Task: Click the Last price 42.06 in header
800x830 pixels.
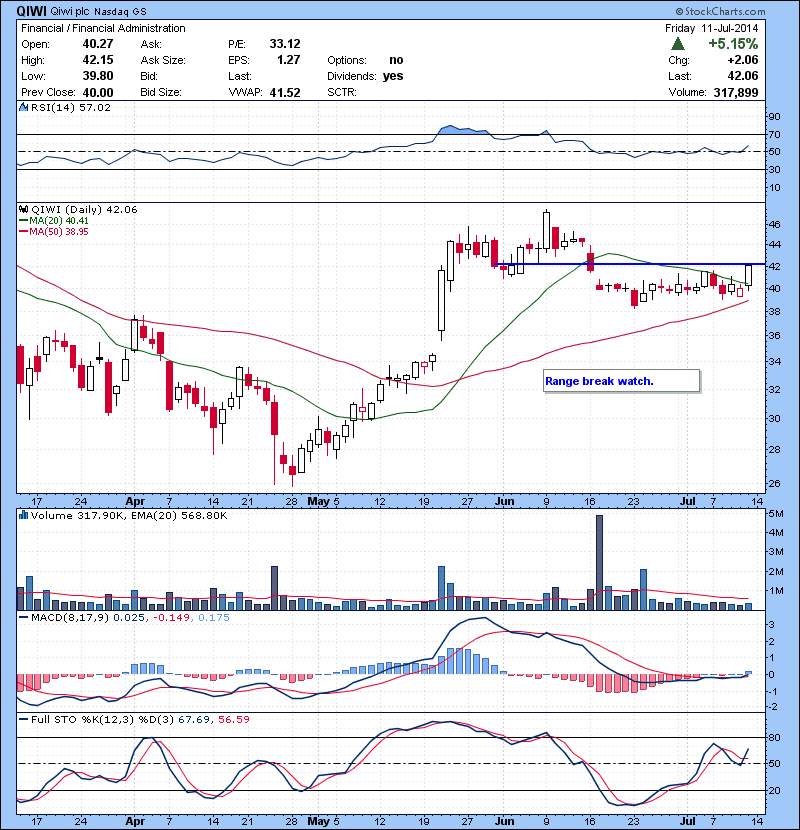Action: [x=743, y=76]
